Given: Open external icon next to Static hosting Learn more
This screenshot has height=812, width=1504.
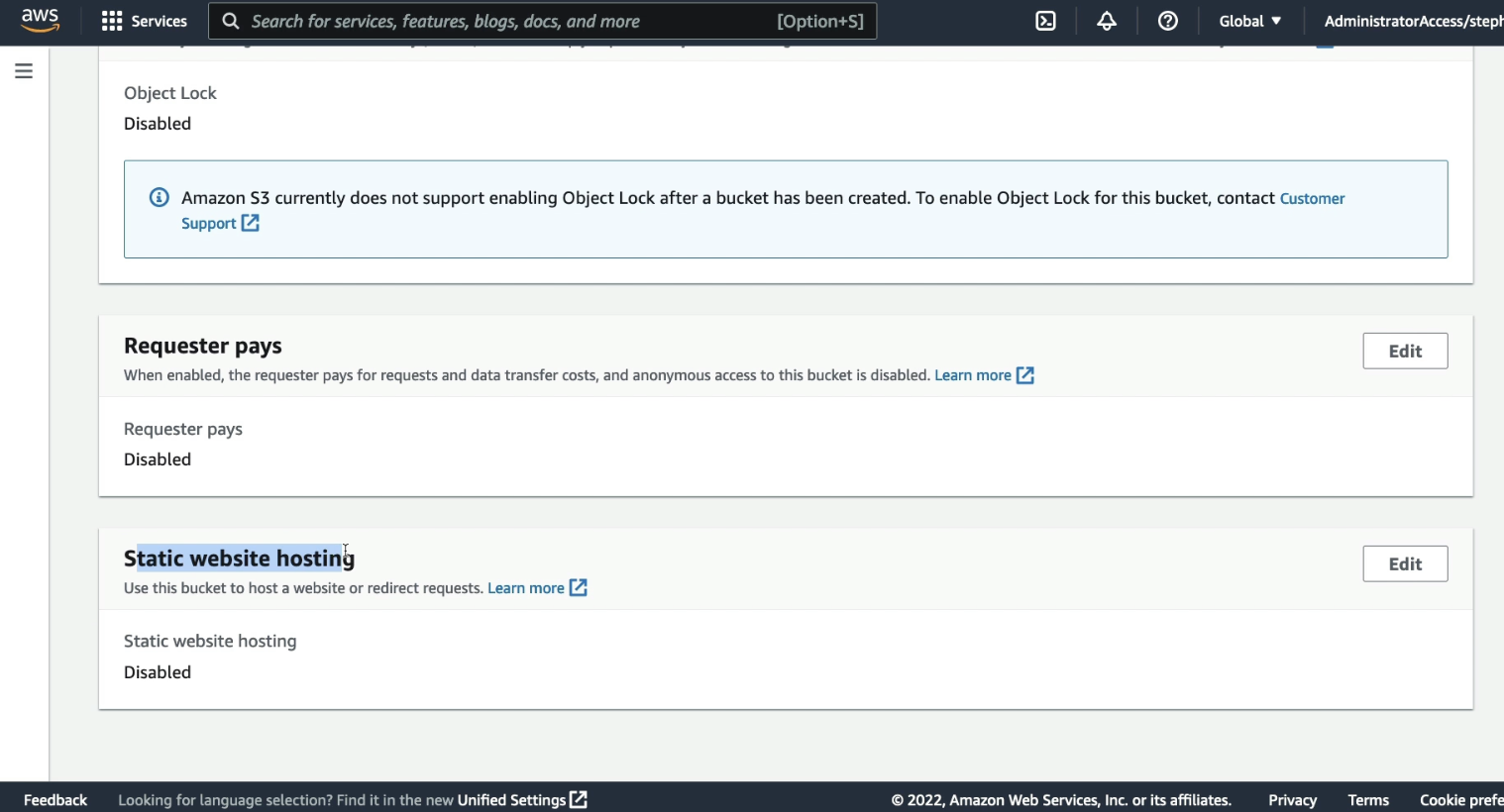Looking at the screenshot, I should click(579, 588).
